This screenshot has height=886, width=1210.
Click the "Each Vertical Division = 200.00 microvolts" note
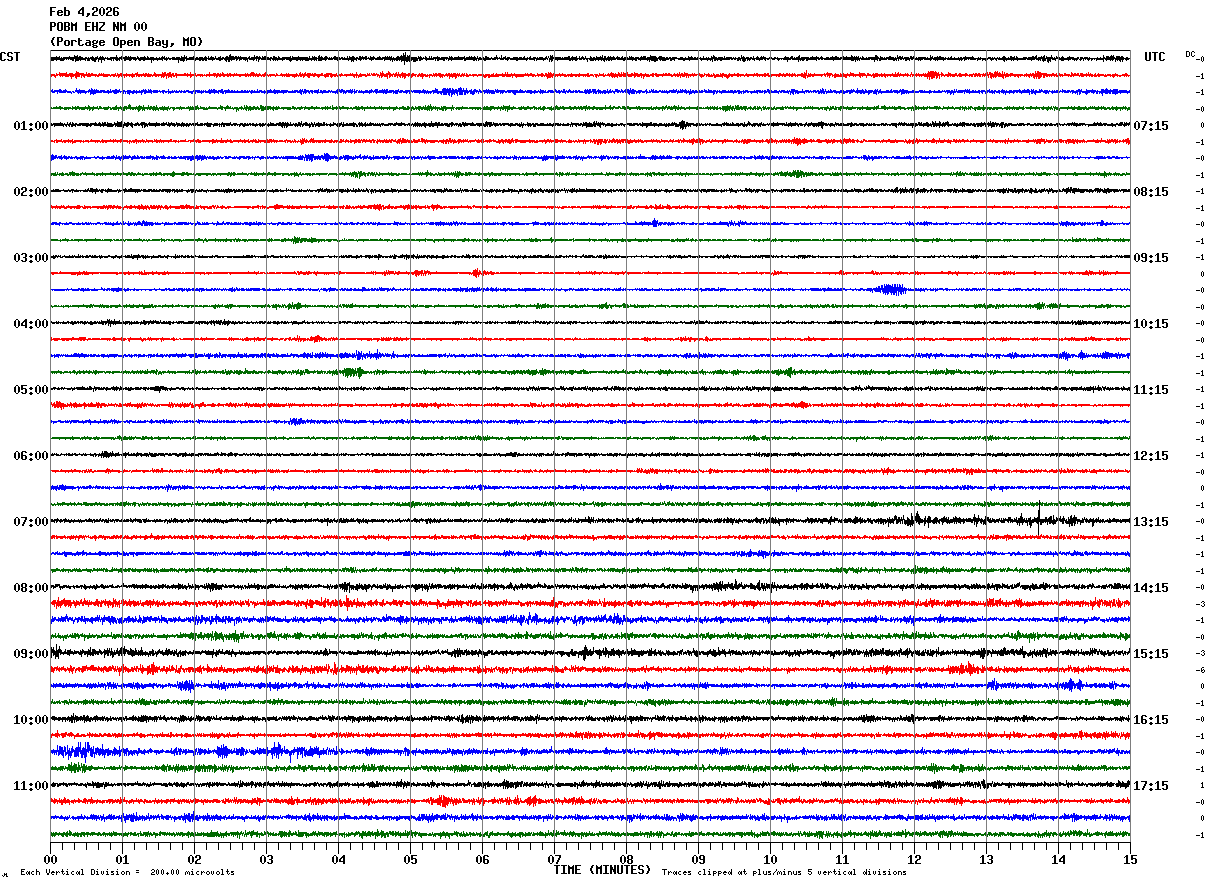pos(127,873)
